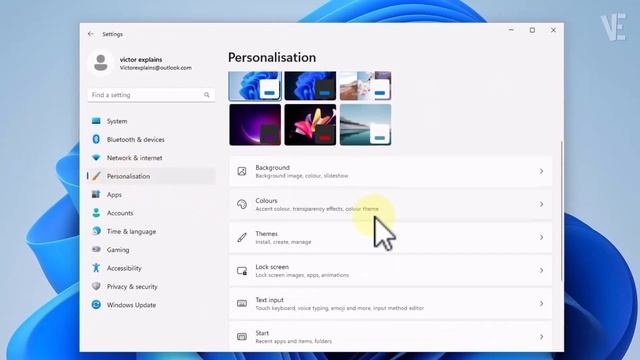Expand the Themes row chevron

tap(541, 237)
